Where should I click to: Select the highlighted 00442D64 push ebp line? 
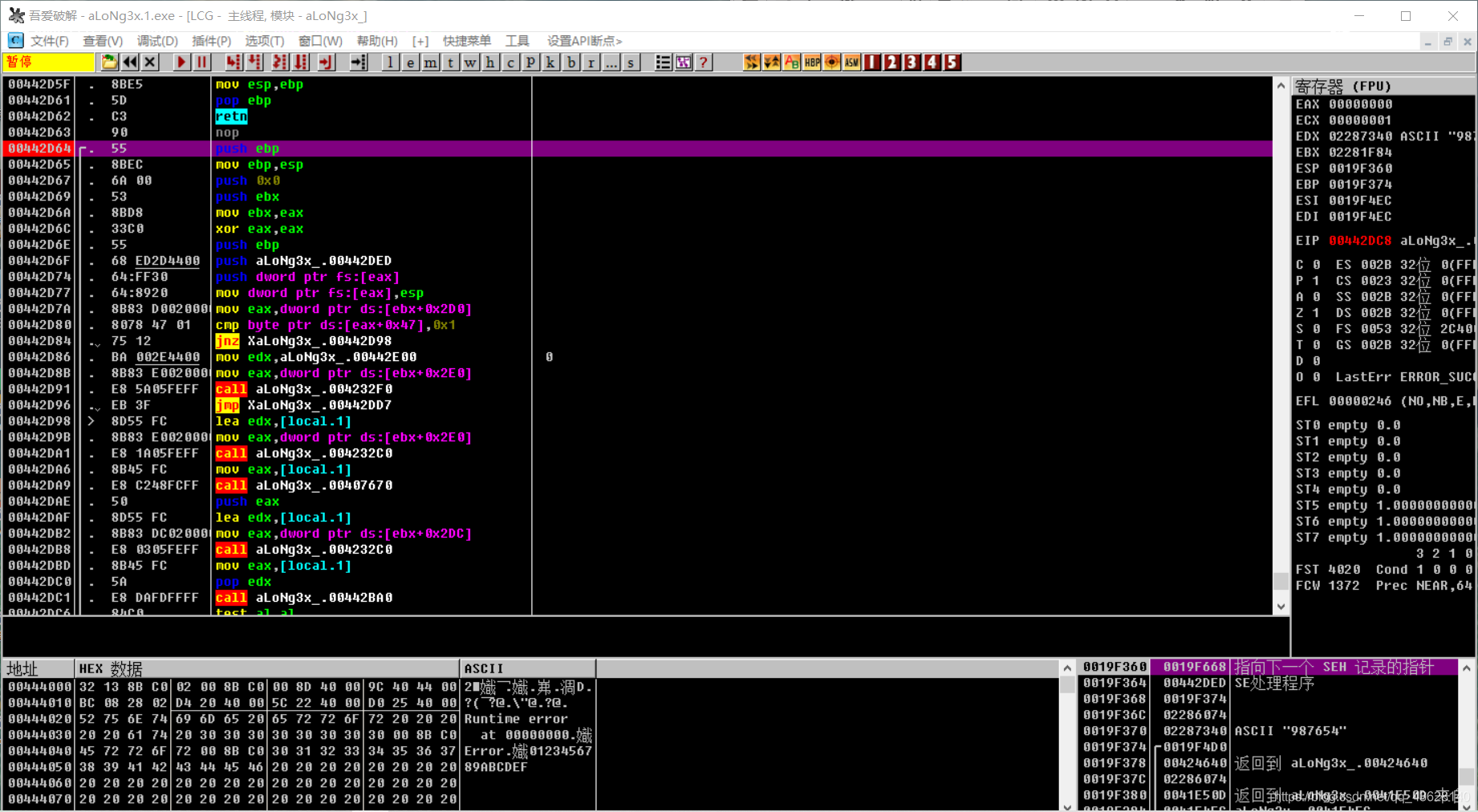point(638,148)
